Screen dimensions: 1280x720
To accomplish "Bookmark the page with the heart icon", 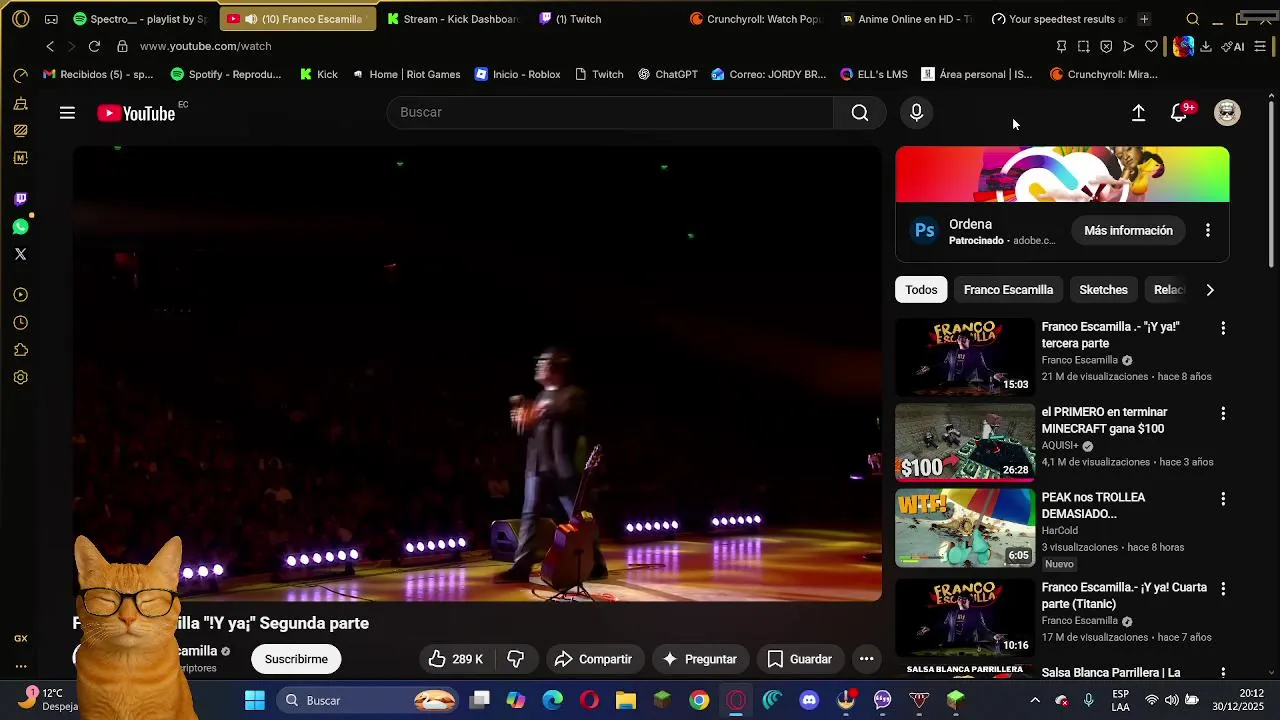I will [x=1151, y=46].
